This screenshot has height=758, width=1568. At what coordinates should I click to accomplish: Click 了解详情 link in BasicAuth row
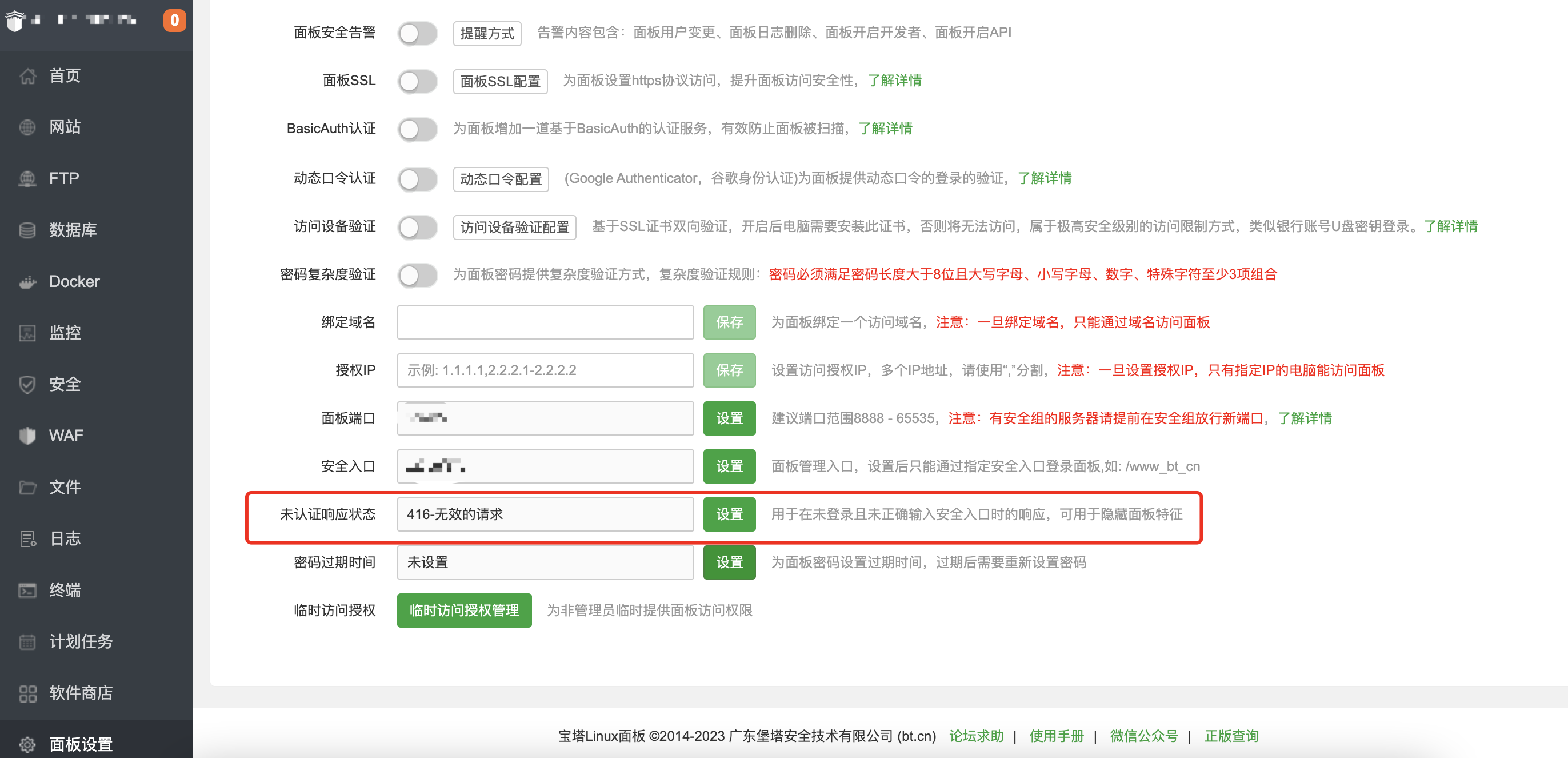click(885, 129)
